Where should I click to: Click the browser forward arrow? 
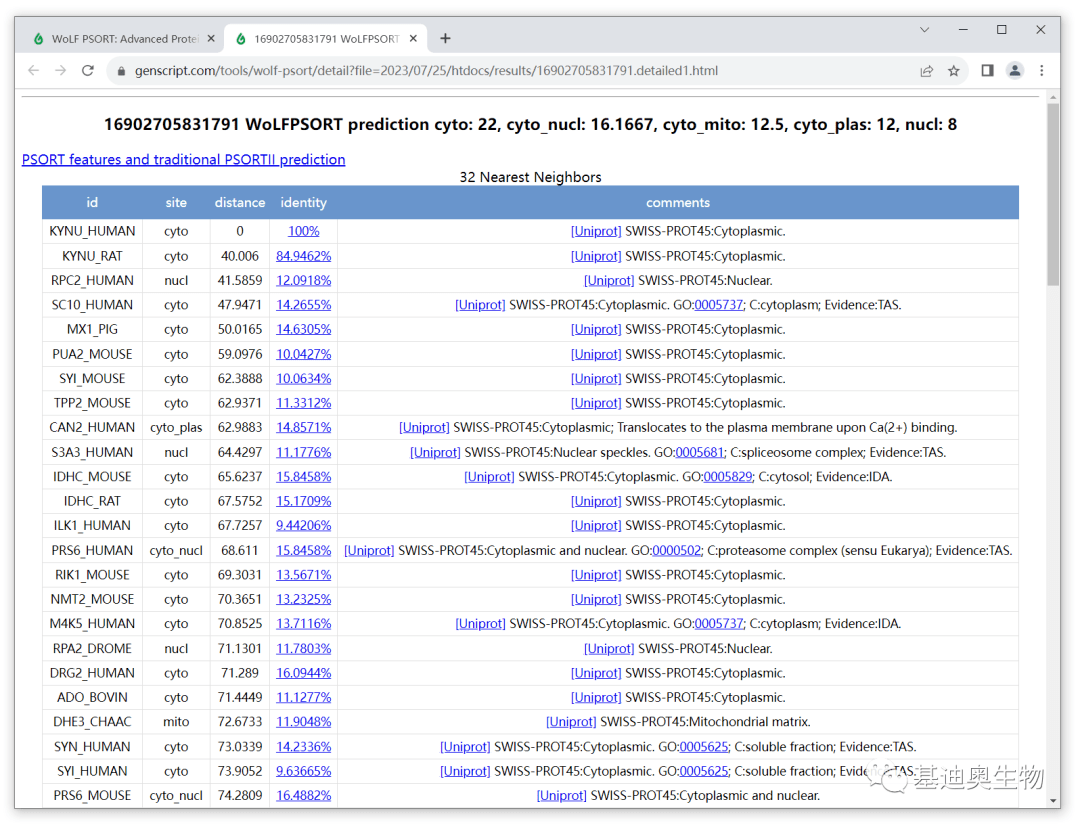[x=60, y=71]
